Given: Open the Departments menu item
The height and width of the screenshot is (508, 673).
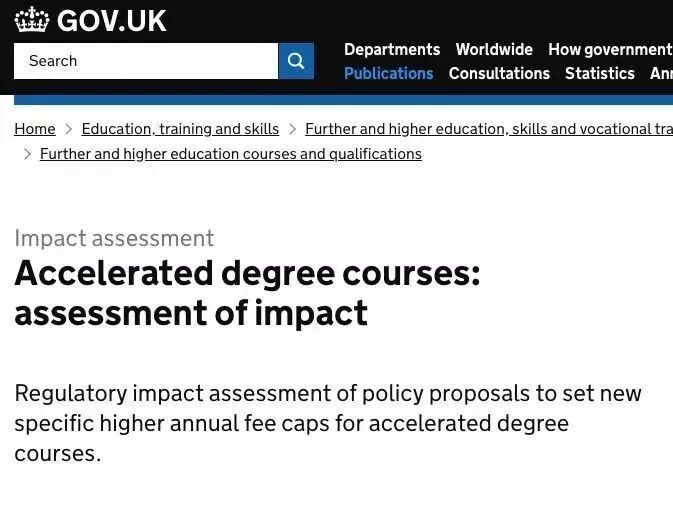Looking at the screenshot, I should click(x=392, y=49).
